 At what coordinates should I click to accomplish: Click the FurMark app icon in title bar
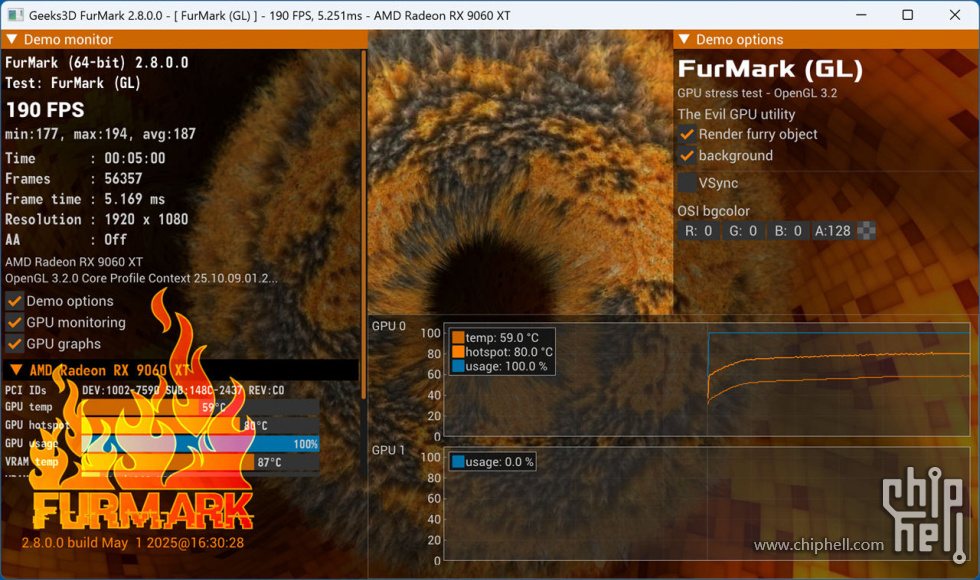point(15,15)
